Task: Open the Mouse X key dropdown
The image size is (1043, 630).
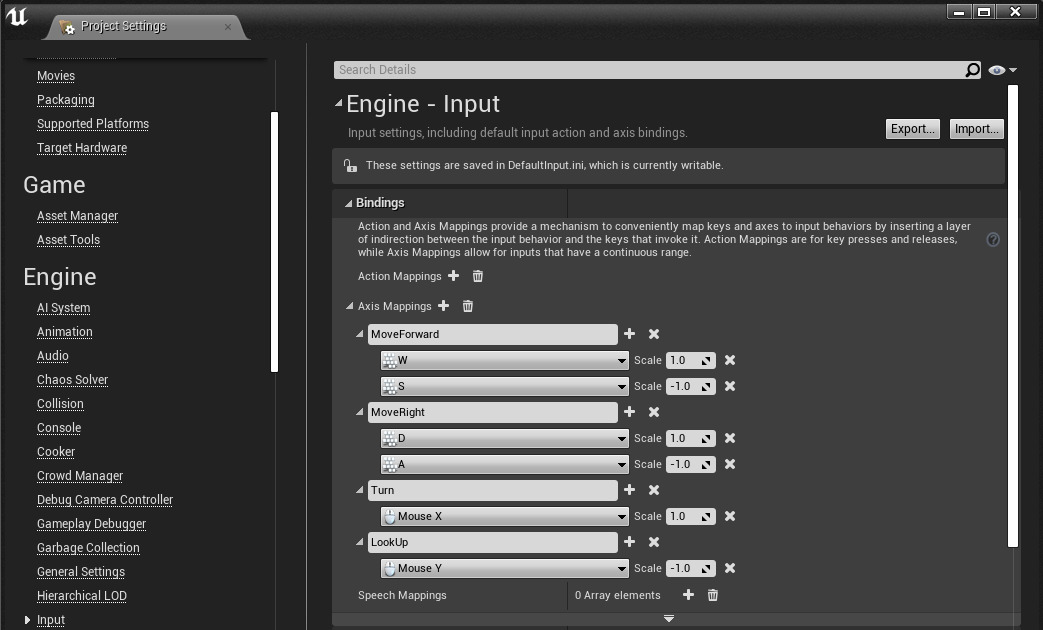Action: click(x=505, y=516)
